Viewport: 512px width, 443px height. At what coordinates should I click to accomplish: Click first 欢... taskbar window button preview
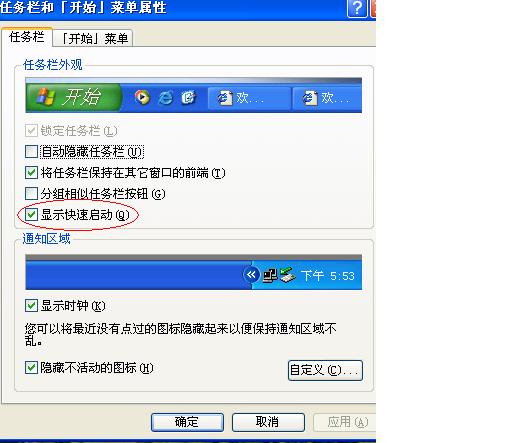click(249, 98)
